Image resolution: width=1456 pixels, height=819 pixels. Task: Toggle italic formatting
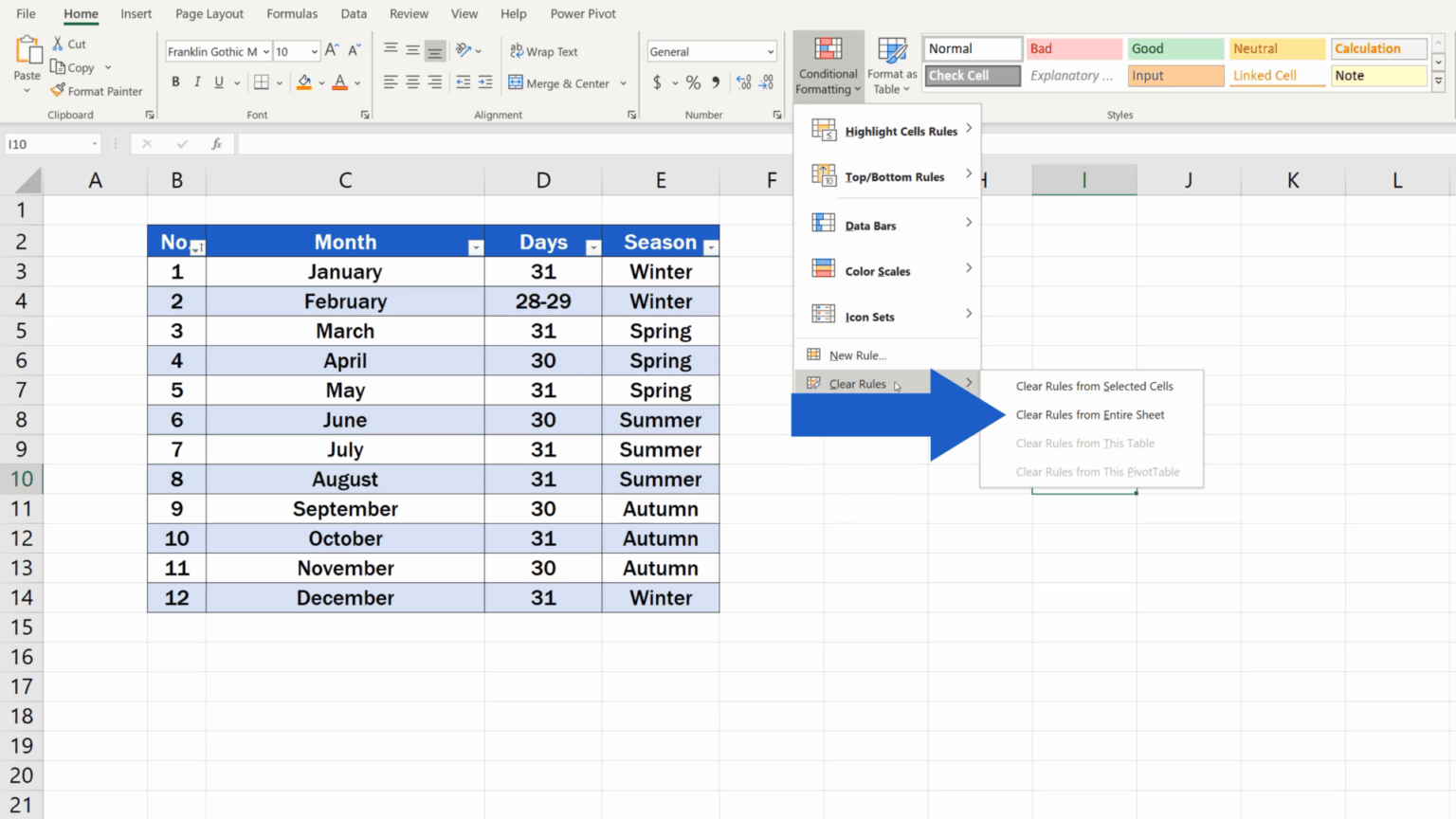196,82
